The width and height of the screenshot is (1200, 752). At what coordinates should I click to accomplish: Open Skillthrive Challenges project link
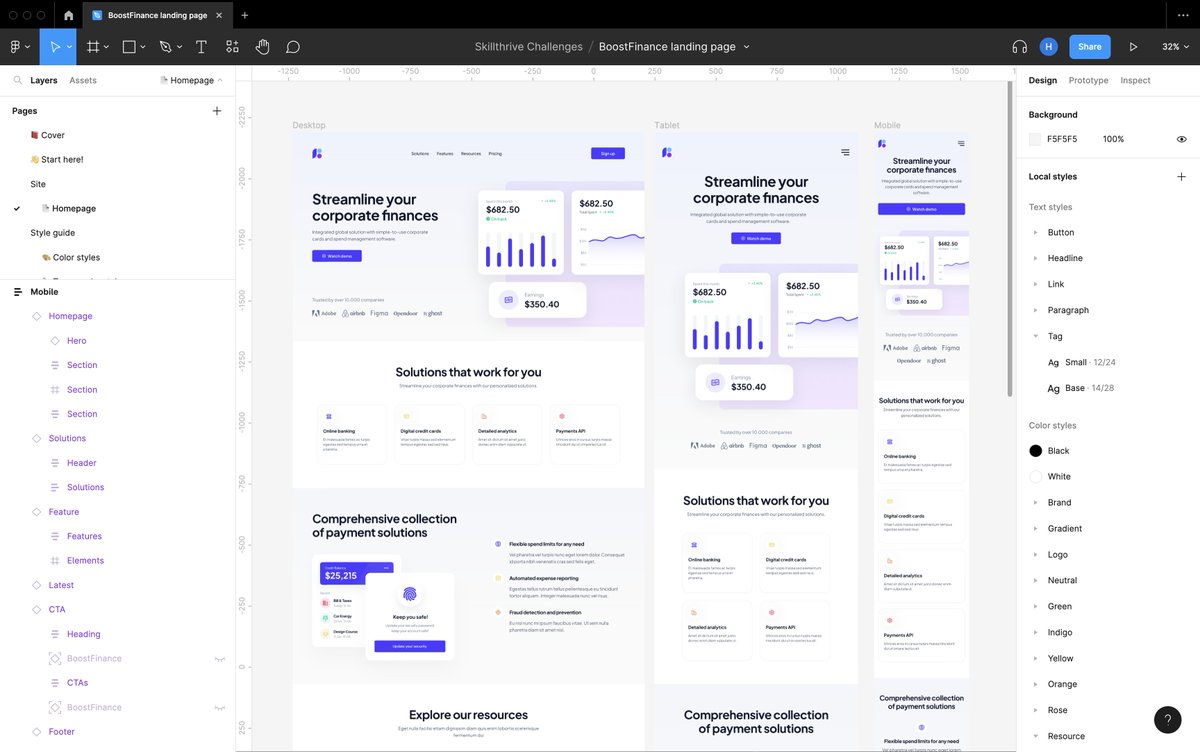529,47
